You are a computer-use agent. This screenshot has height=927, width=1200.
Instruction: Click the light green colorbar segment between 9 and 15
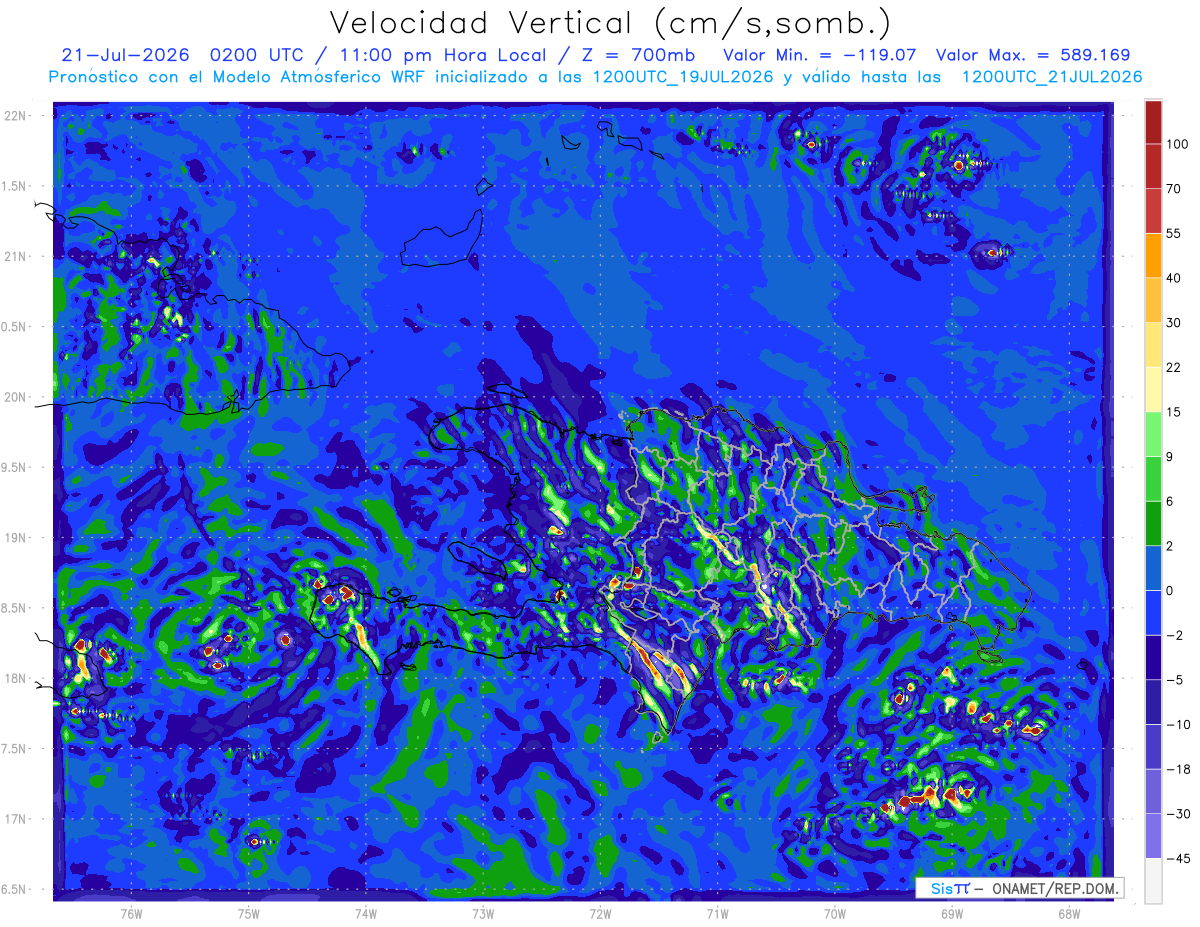click(1153, 434)
